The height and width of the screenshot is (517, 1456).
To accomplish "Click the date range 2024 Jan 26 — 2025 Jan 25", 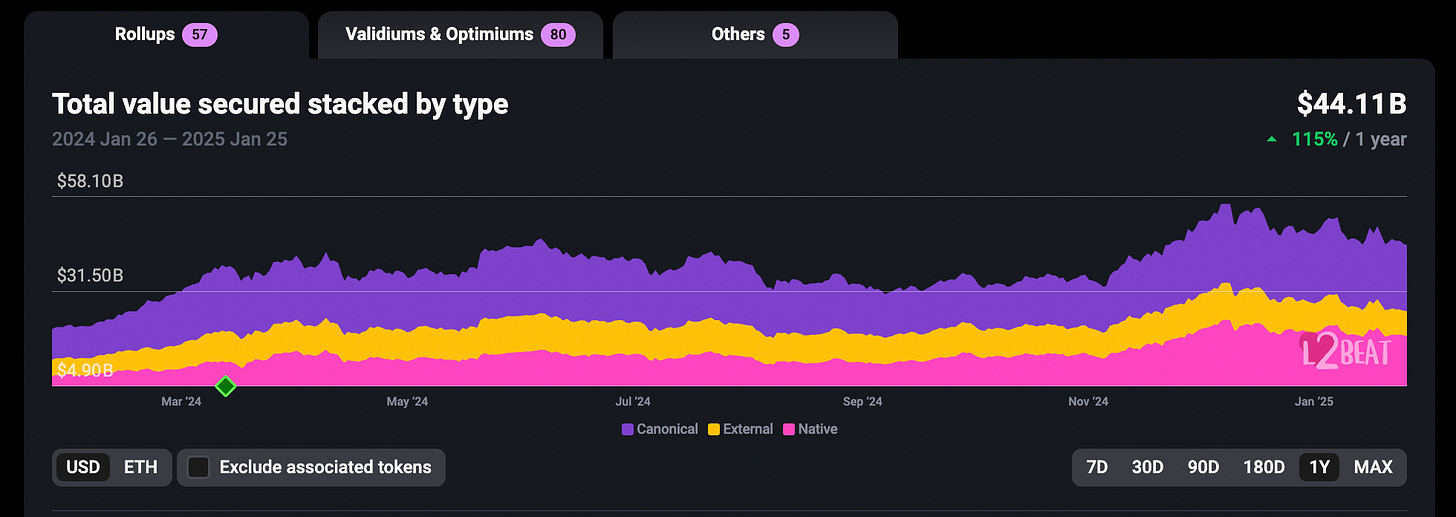I will [x=170, y=139].
